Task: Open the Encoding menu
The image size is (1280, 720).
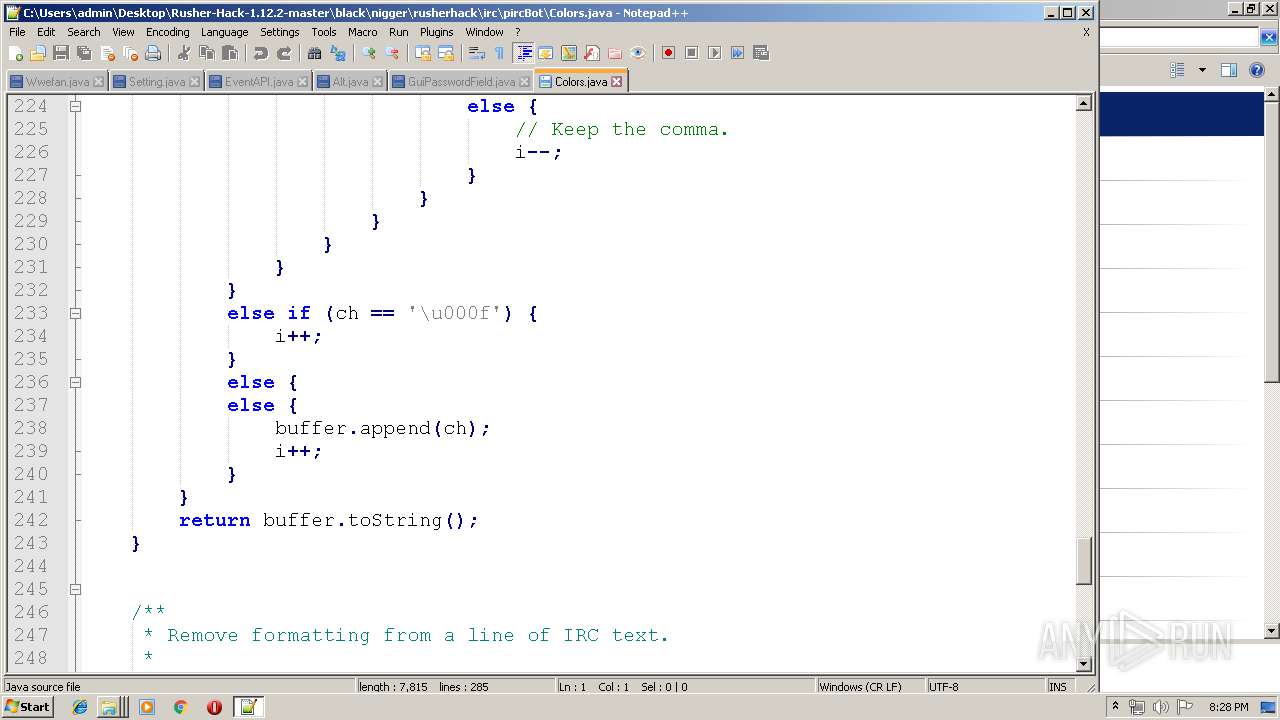Action: [x=167, y=32]
